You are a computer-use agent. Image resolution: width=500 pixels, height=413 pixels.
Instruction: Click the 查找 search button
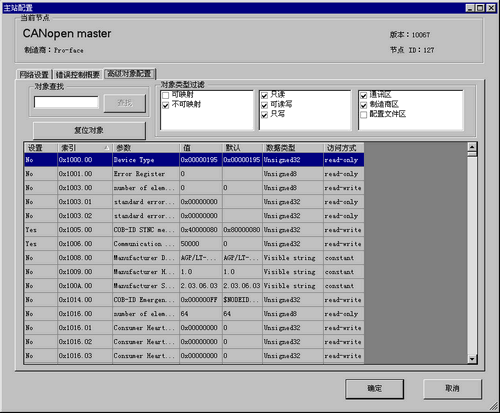pyautogui.click(x=125, y=103)
